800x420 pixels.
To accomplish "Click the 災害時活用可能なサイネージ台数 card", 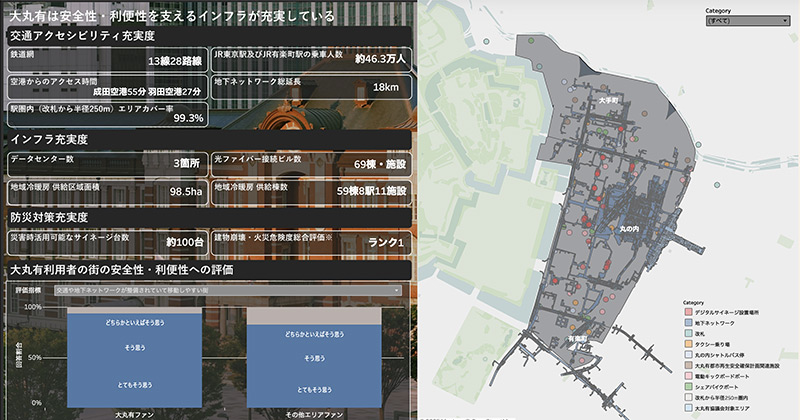I will [x=107, y=242].
